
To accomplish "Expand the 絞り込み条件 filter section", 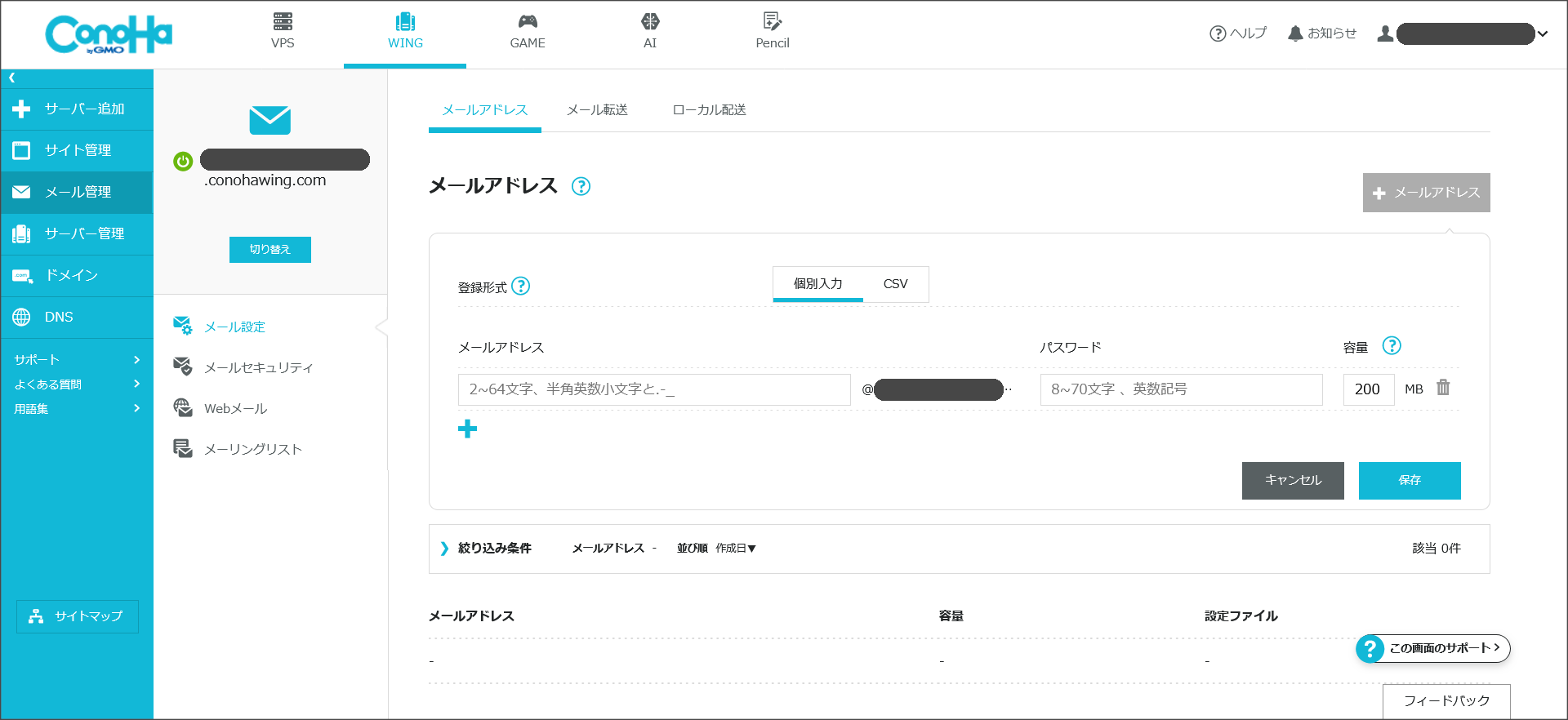I will point(444,549).
